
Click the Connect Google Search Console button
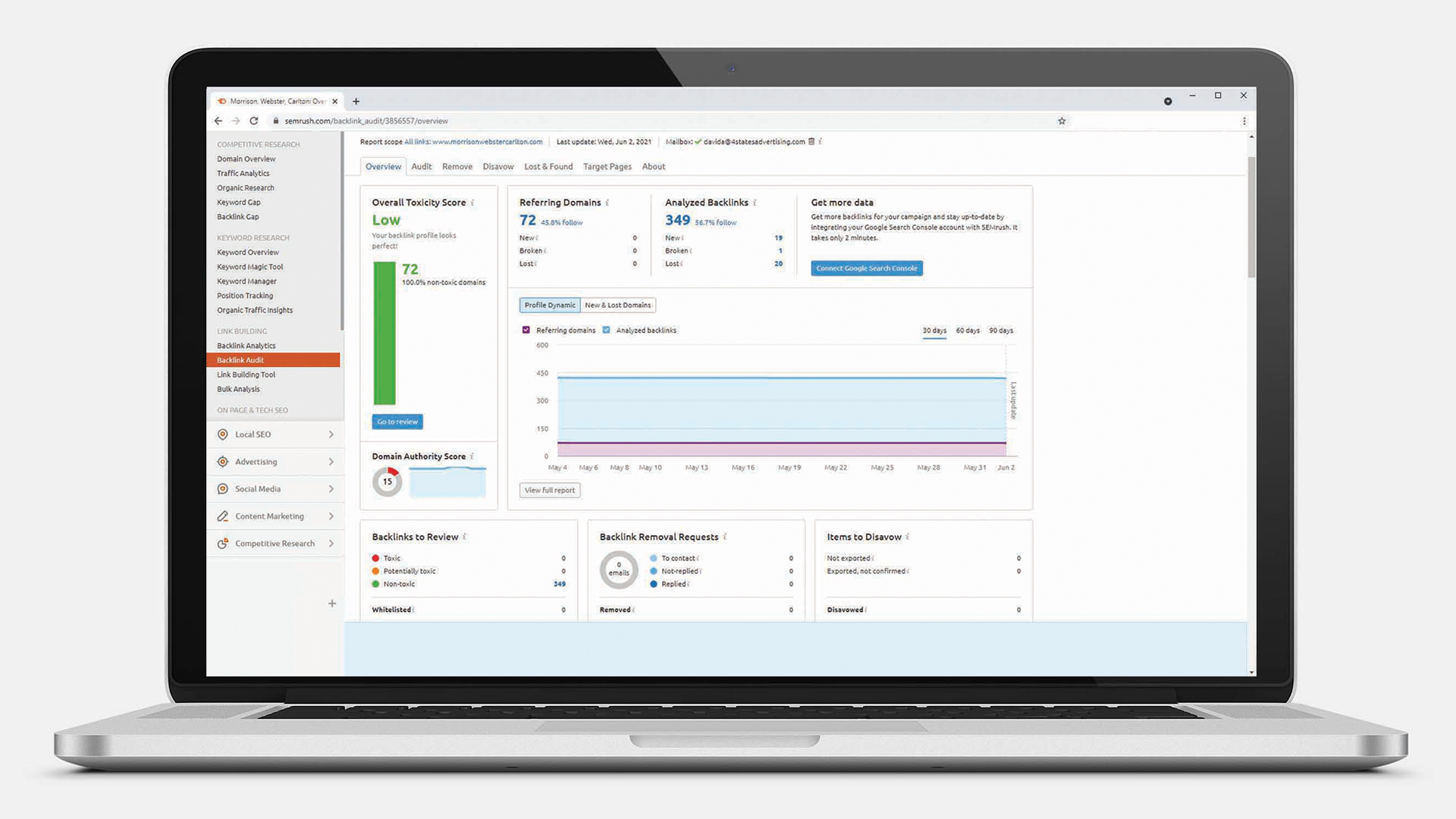pyautogui.click(x=866, y=268)
